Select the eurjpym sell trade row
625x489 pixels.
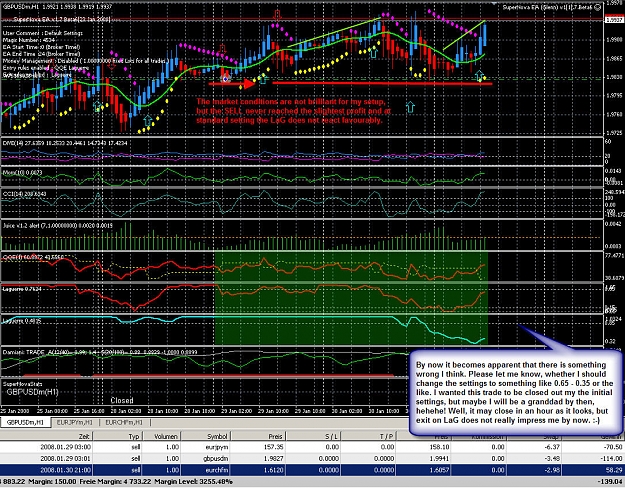coord(312,447)
